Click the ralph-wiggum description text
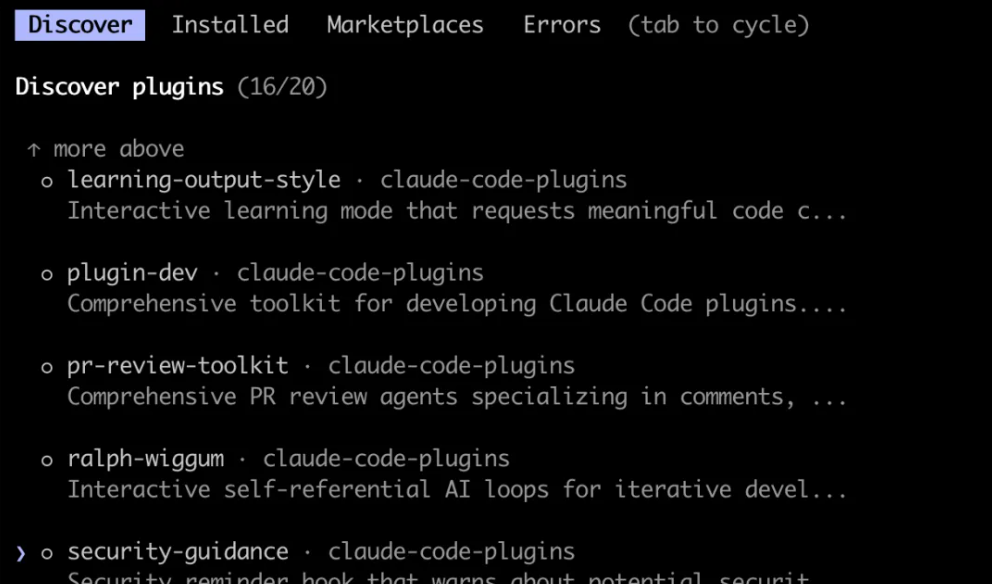The image size is (992, 584). click(x=457, y=490)
